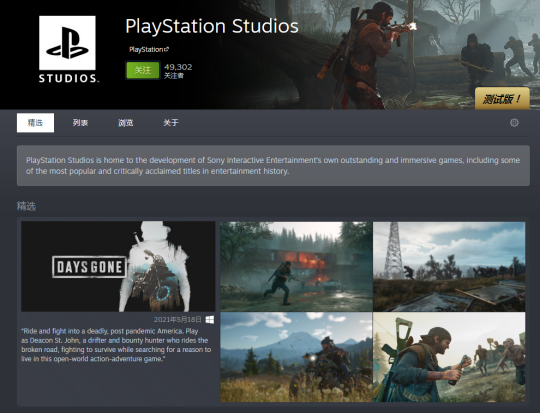Image resolution: width=540 pixels, height=413 pixels.
Task: Click the 测试版 beta badge
Action: (x=502, y=99)
